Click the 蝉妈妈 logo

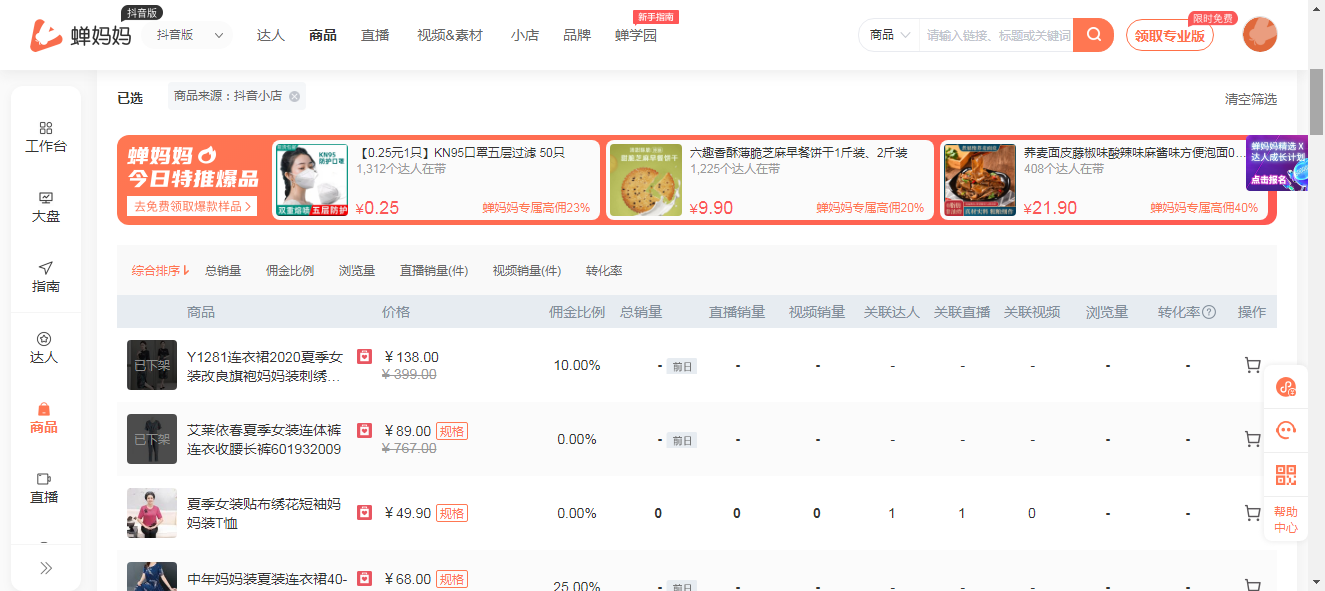coord(80,36)
